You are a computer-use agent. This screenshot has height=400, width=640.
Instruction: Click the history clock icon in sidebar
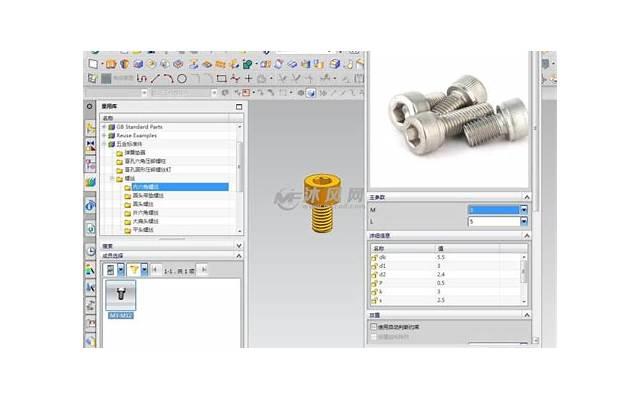(90, 250)
